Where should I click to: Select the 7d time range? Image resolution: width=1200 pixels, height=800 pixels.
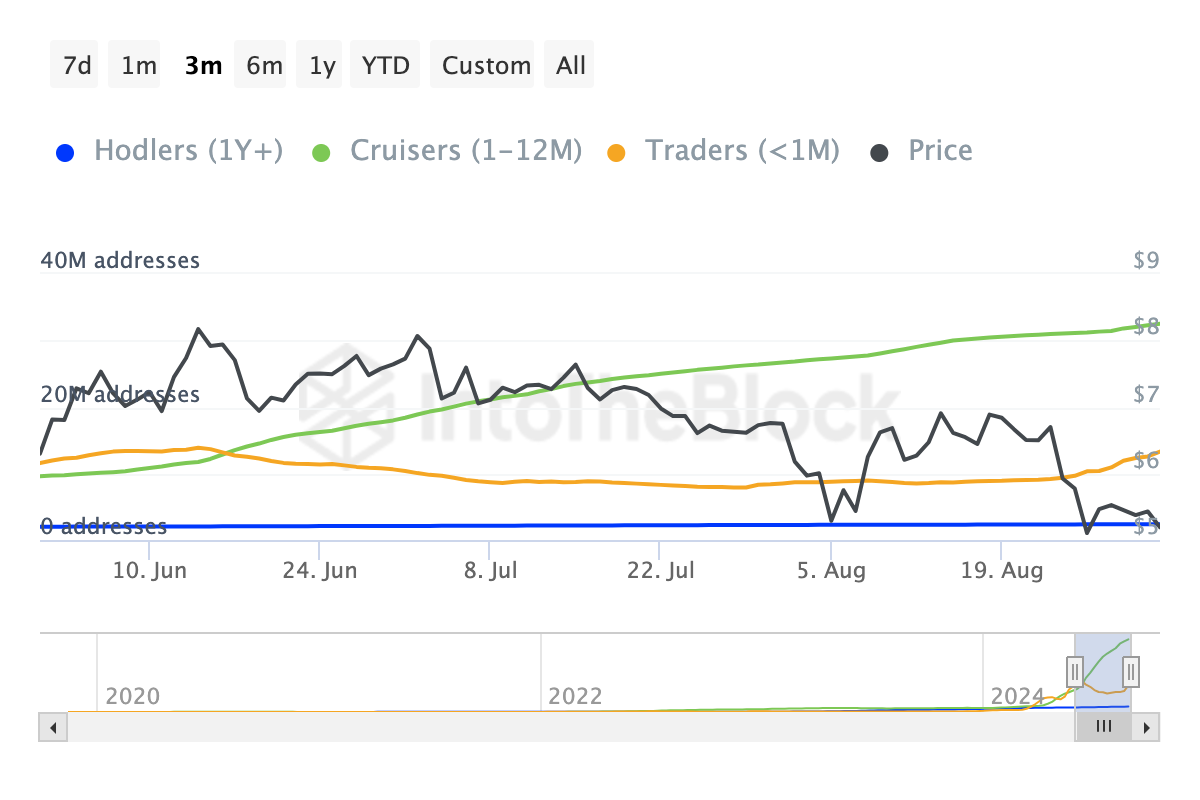pos(77,65)
